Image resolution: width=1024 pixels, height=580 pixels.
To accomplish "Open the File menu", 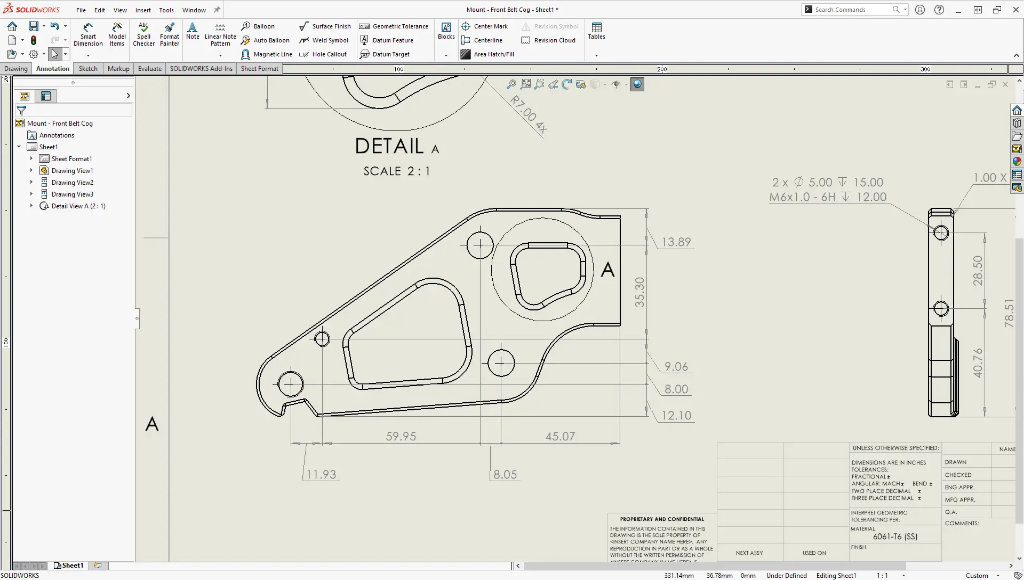I will coord(81,10).
